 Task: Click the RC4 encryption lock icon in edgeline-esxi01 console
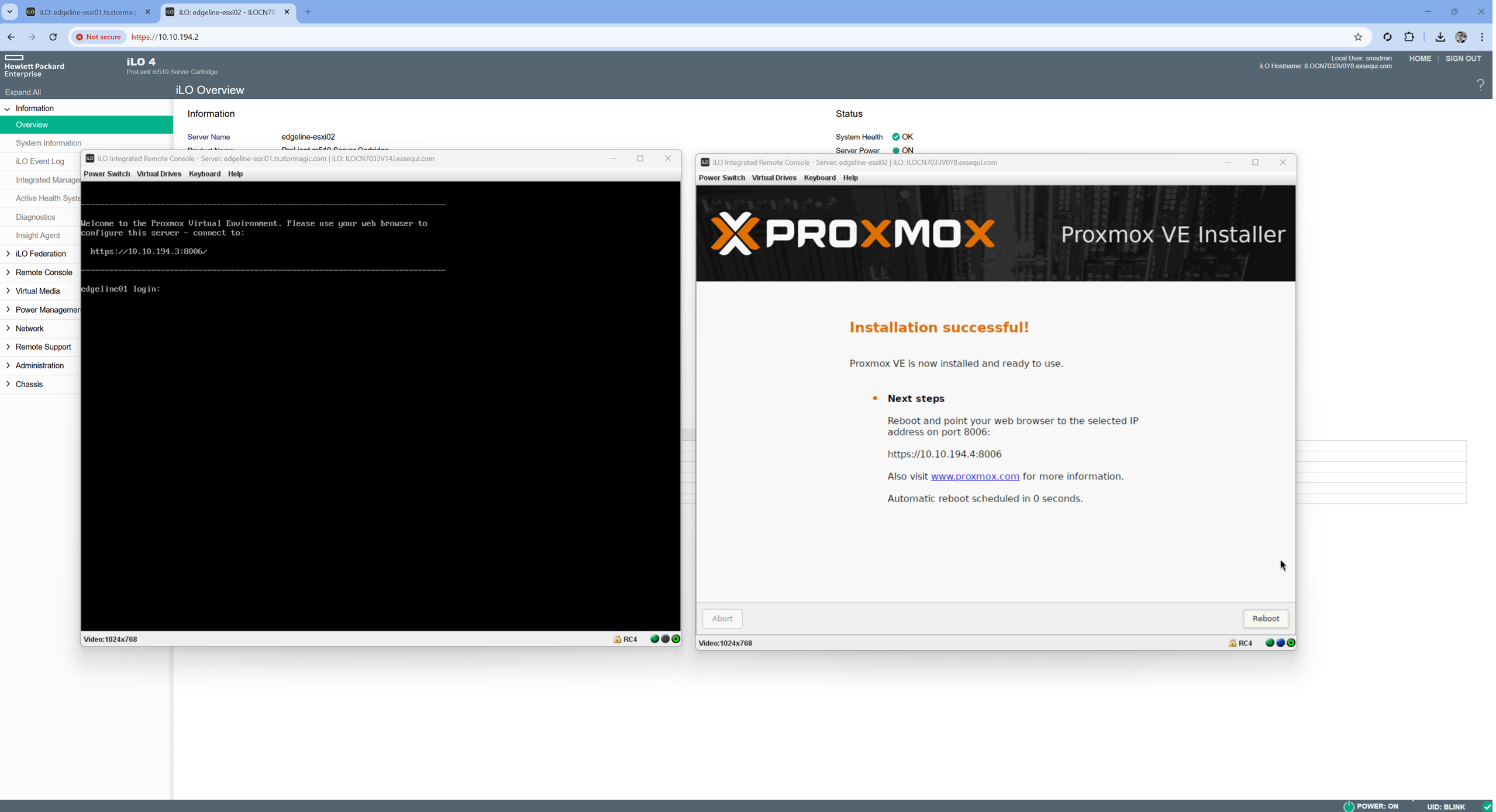click(x=617, y=639)
